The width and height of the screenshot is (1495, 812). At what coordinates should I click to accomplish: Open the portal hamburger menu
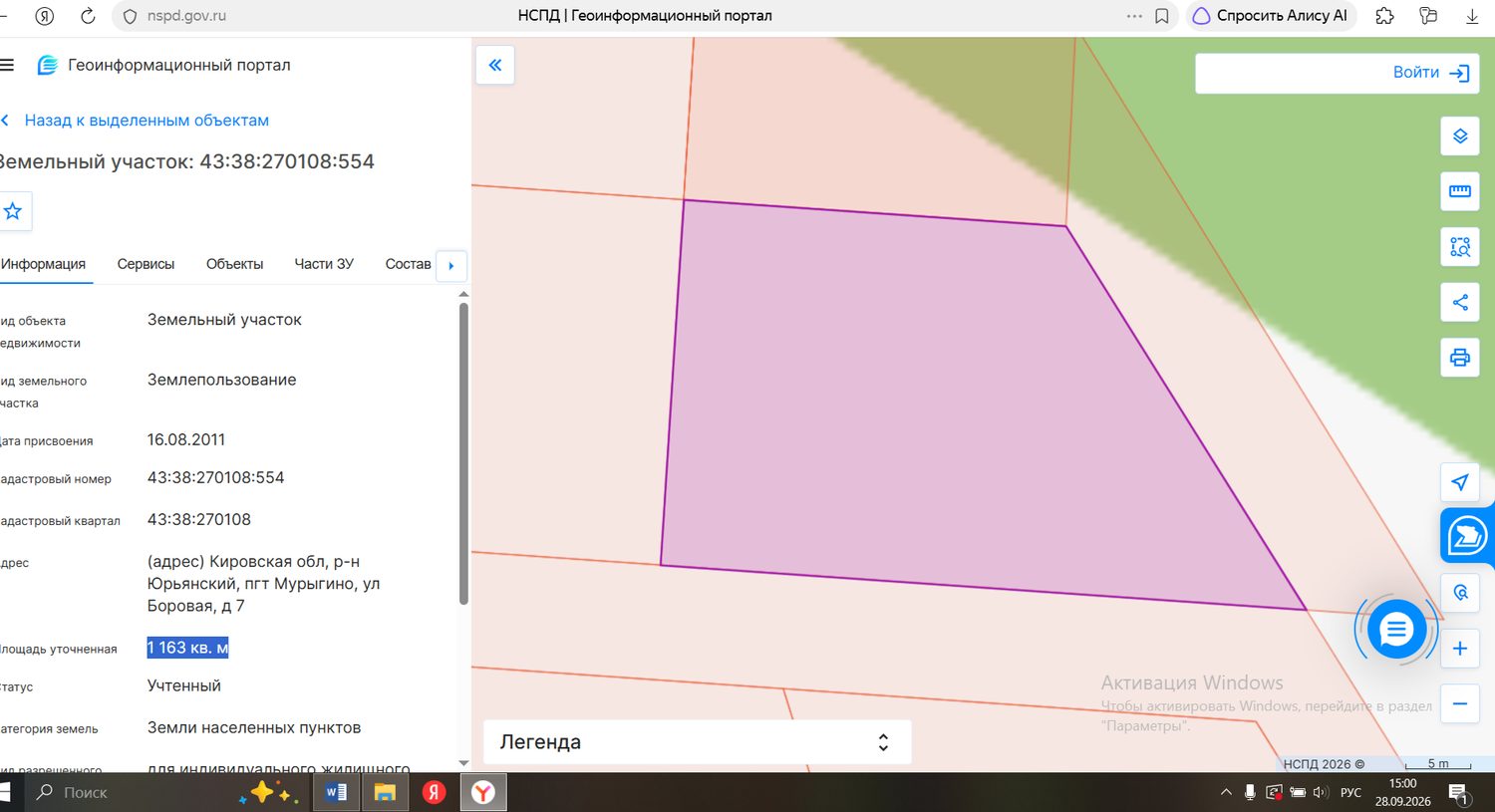(x=7, y=66)
